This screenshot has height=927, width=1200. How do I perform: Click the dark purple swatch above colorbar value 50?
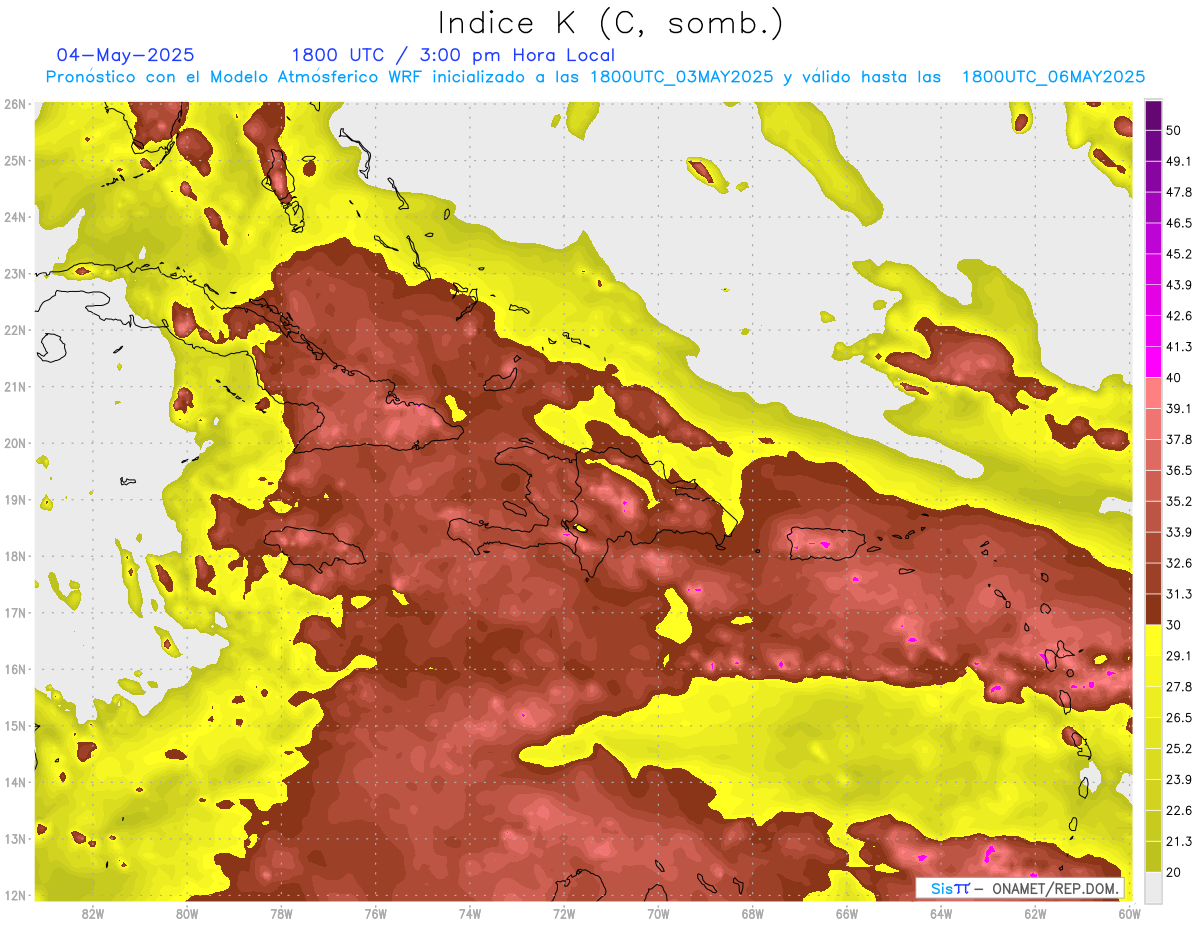[1152, 115]
